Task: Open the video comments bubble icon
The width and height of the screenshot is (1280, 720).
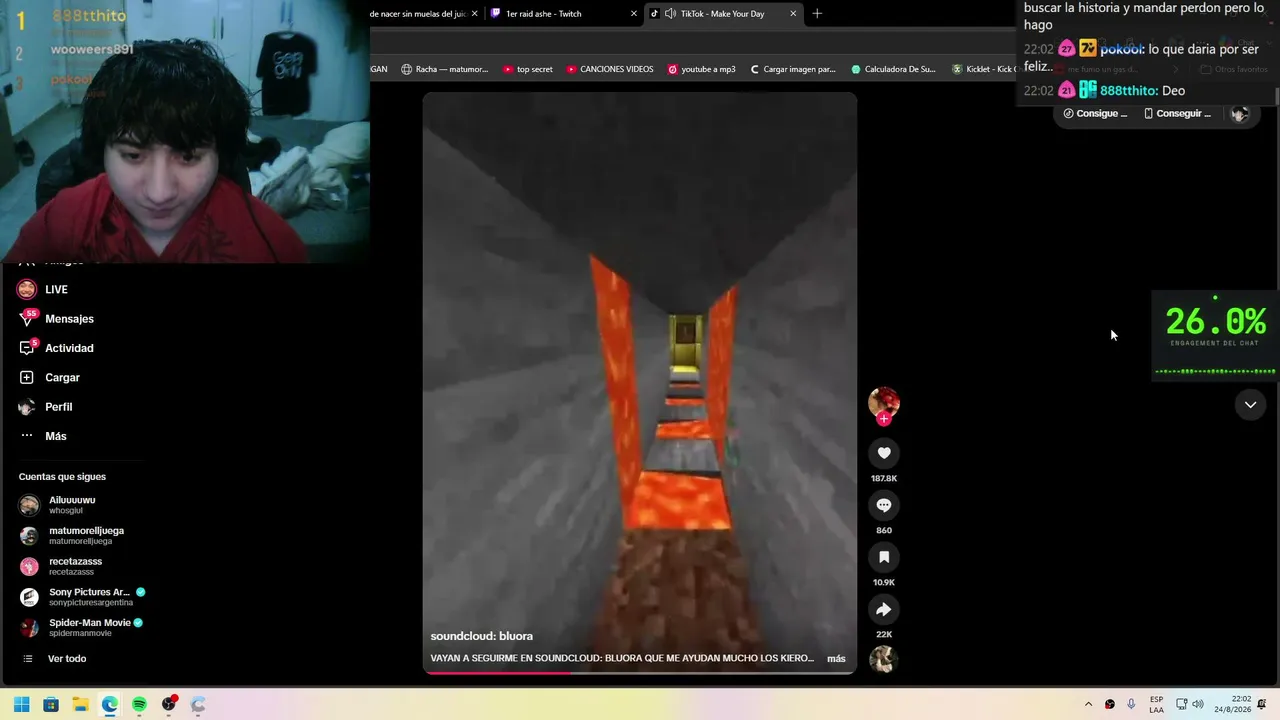Action: tap(884, 505)
